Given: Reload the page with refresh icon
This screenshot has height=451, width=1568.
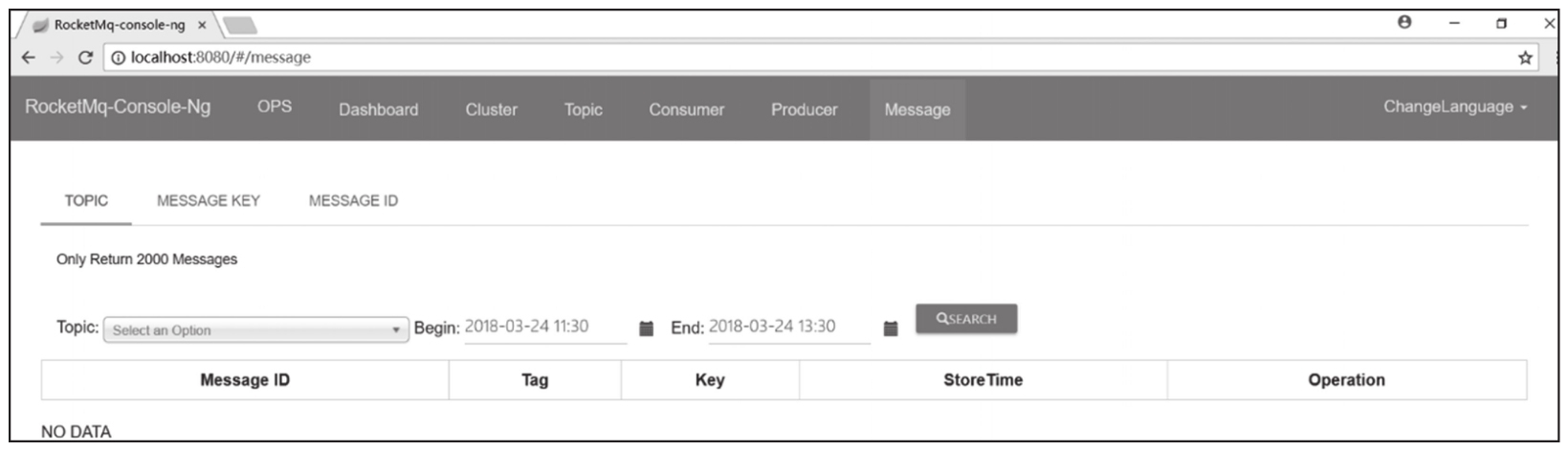Looking at the screenshot, I should click(x=85, y=57).
